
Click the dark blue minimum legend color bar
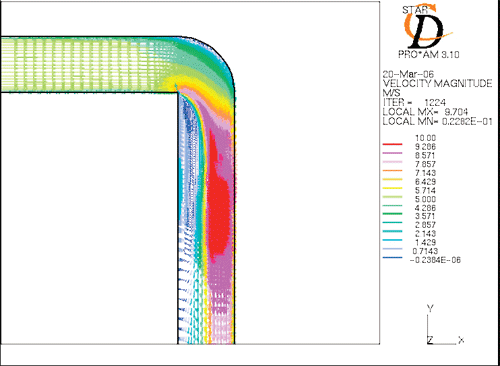[x=392, y=257]
